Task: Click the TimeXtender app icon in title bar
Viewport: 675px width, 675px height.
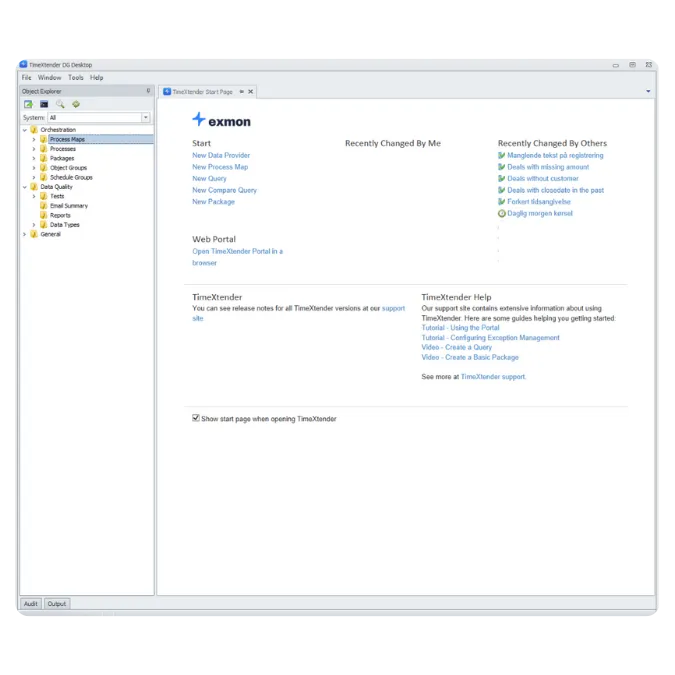Action: click(x=24, y=65)
